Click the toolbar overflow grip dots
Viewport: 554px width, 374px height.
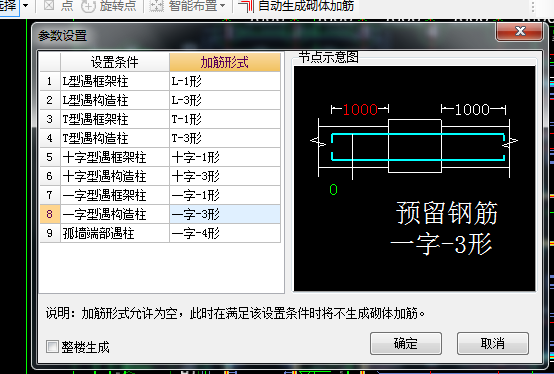533,6
